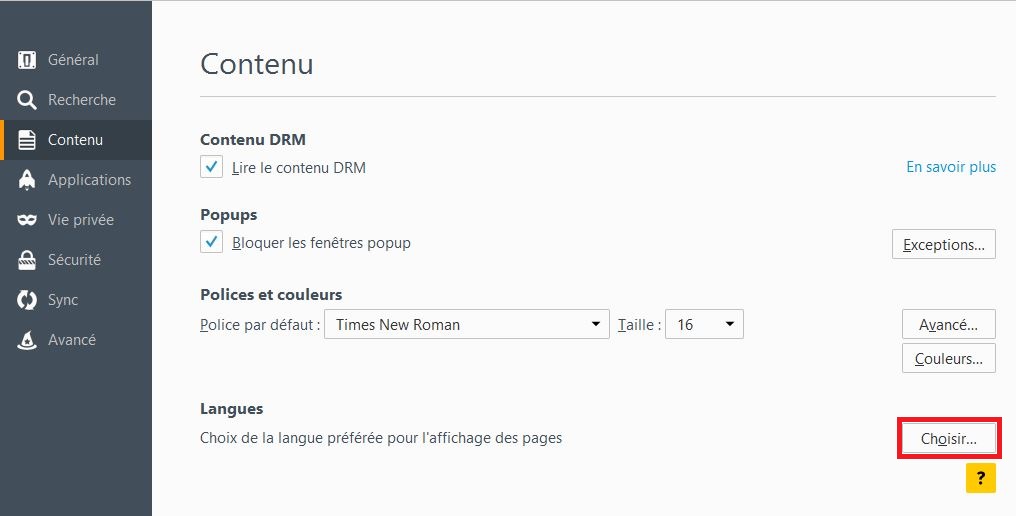Switch to the Sécurité section
The image size is (1016, 516).
[x=74, y=260]
